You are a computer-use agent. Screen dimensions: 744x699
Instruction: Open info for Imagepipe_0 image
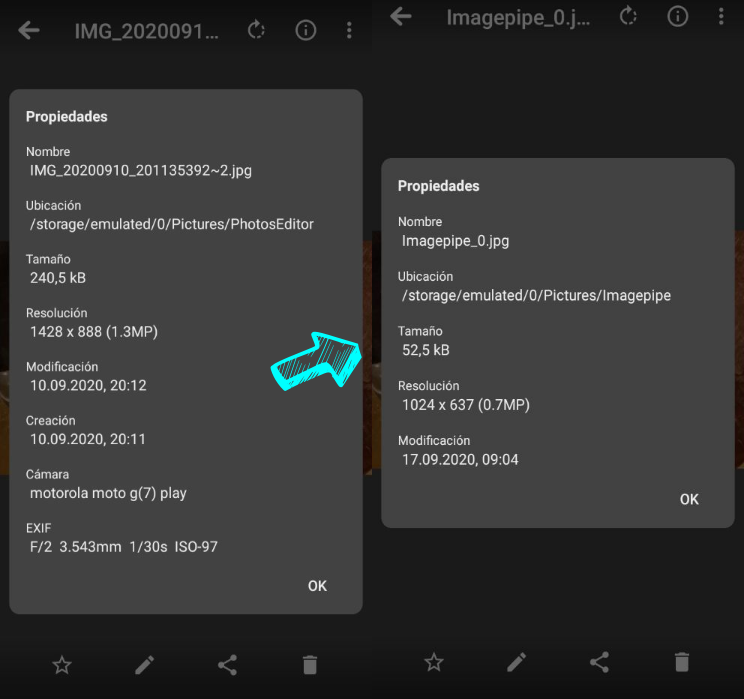pos(678,17)
